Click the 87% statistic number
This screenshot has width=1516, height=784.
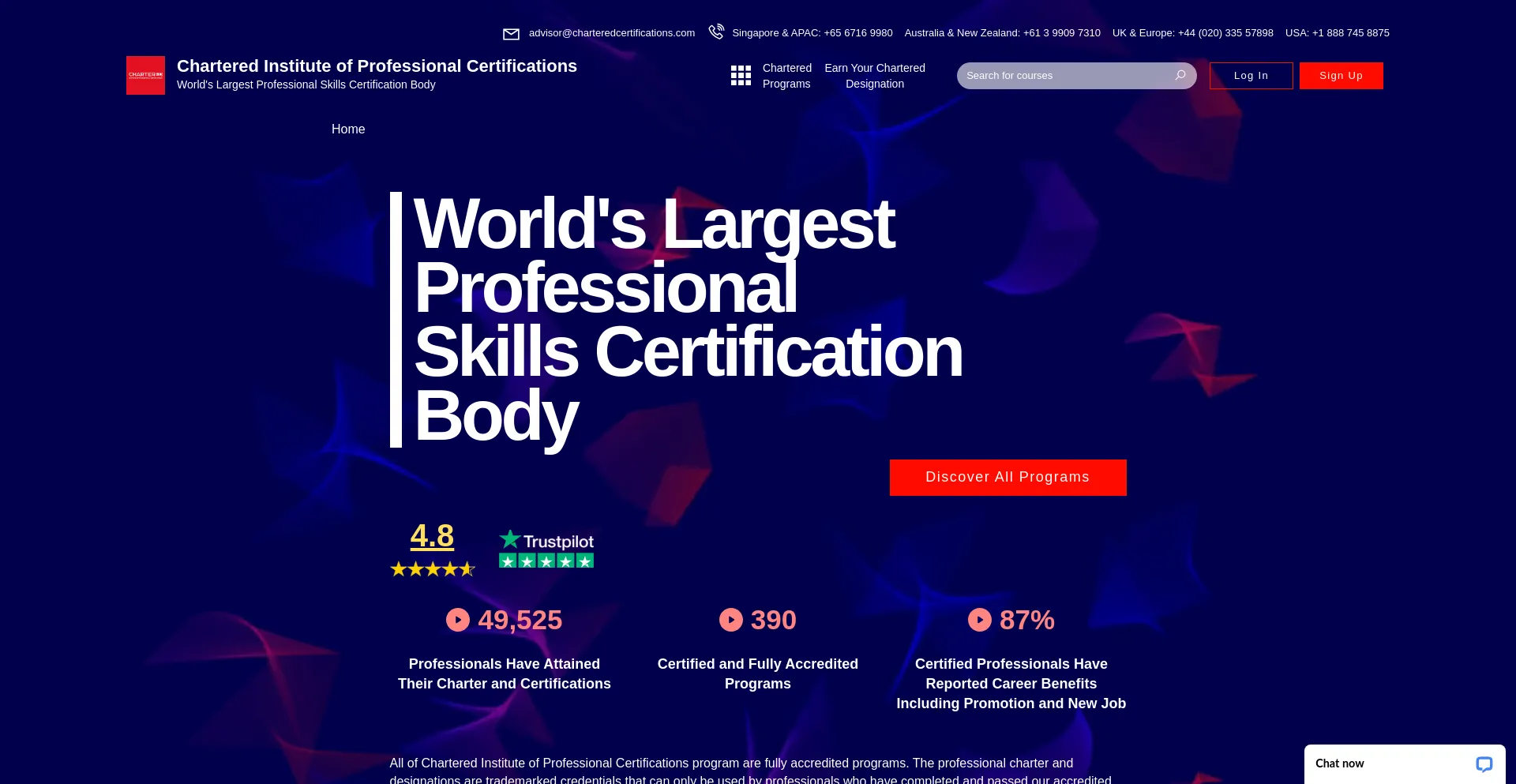click(x=1027, y=620)
